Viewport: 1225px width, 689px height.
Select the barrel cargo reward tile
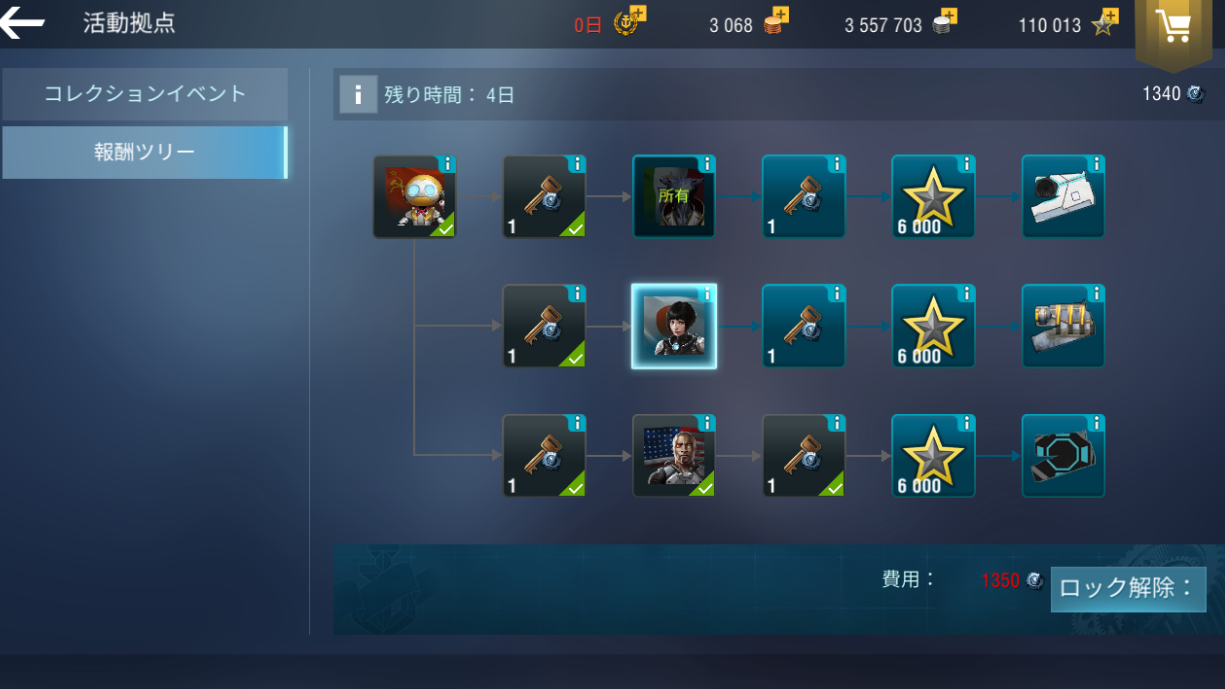[x=1063, y=326]
